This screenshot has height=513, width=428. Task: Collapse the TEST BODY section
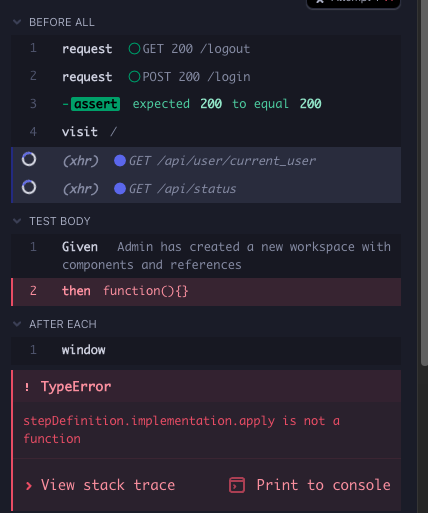coord(17,221)
